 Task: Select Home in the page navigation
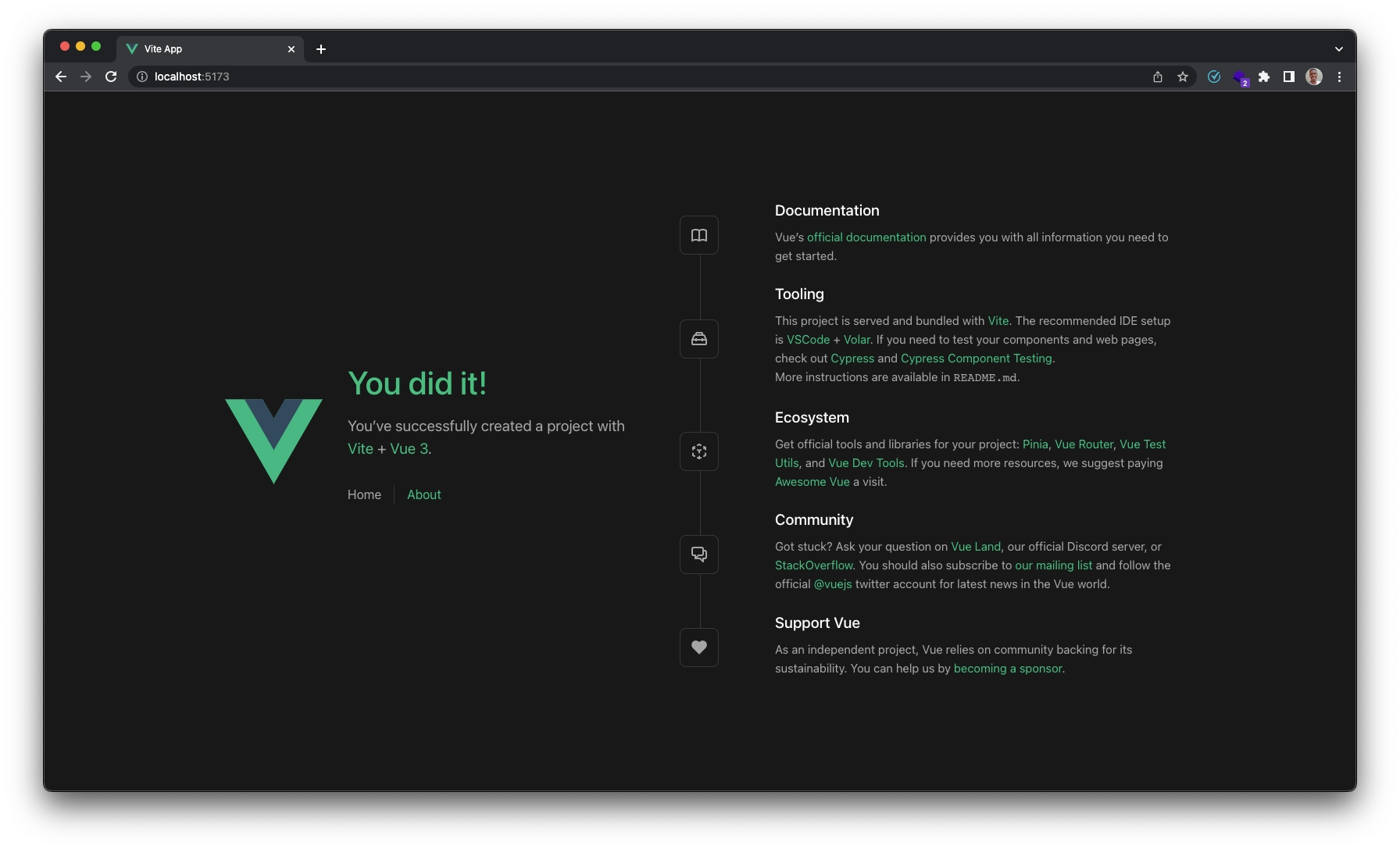(x=363, y=494)
